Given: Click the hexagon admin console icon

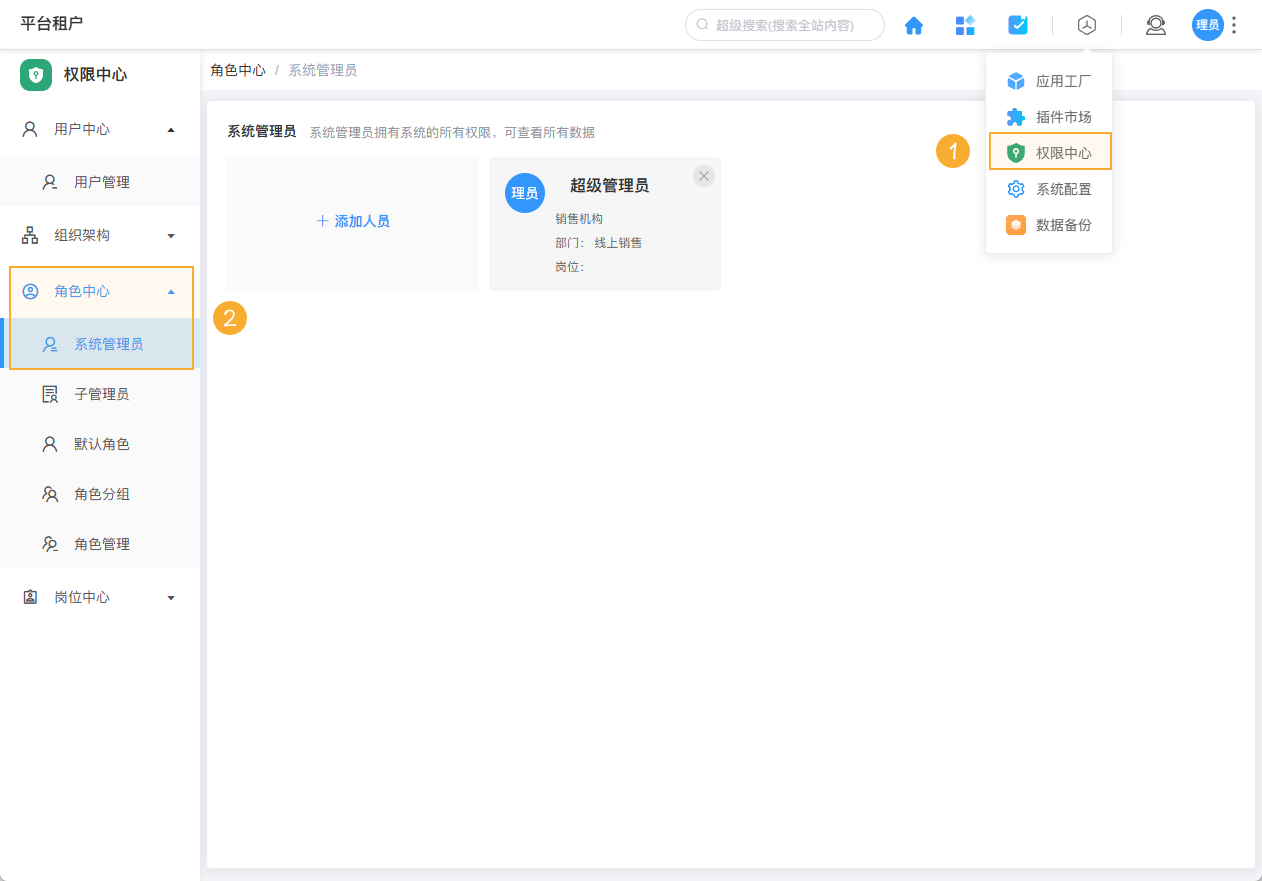Looking at the screenshot, I should click(1087, 25).
